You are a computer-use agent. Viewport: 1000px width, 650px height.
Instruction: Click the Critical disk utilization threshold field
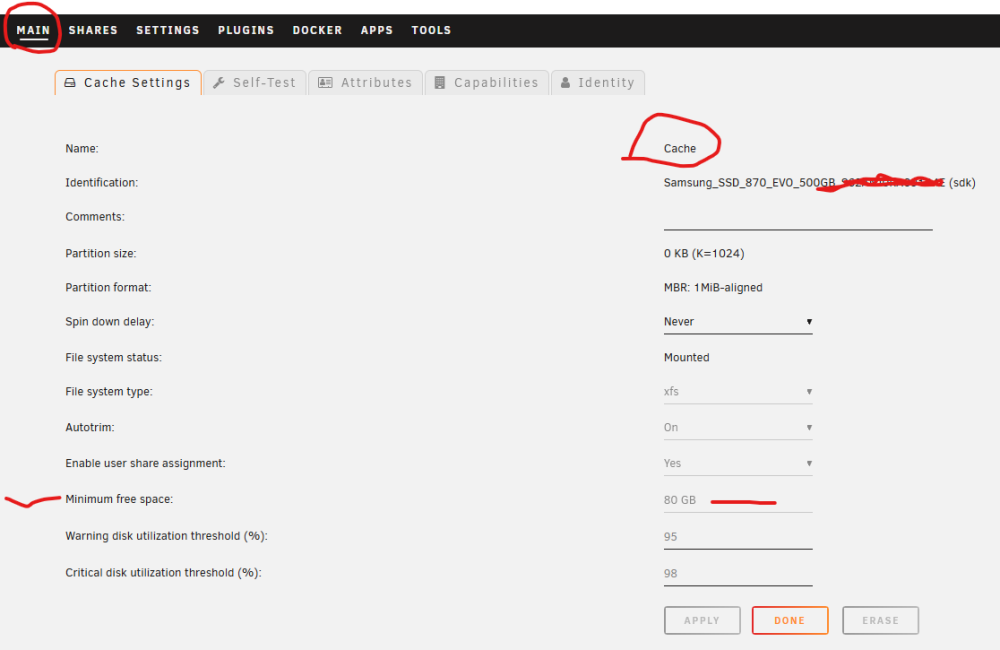click(738, 573)
